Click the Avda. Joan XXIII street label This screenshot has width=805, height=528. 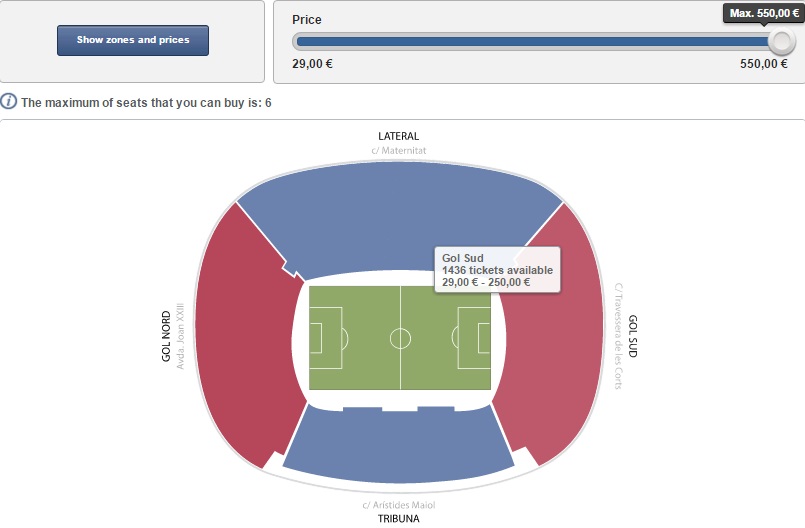click(x=181, y=335)
